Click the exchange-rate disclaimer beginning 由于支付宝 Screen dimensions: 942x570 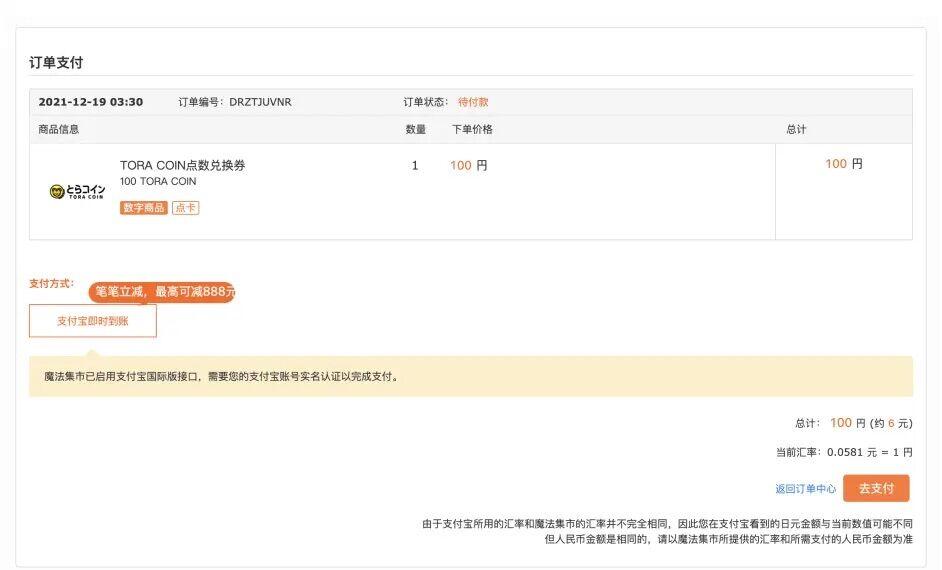pyautogui.click(x=667, y=524)
